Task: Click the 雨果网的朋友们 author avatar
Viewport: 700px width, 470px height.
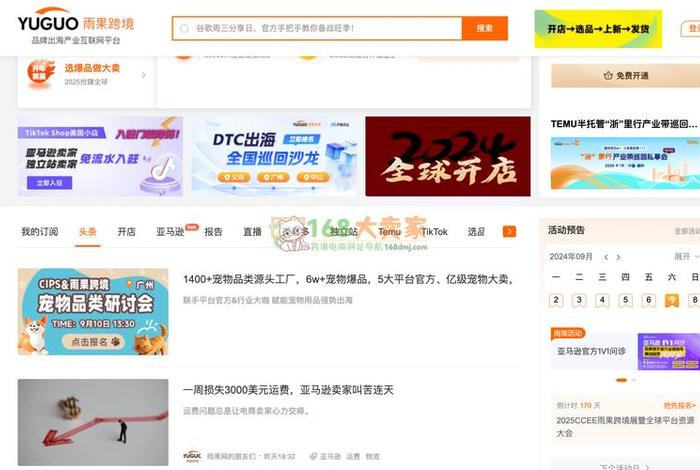Action: [192, 456]
